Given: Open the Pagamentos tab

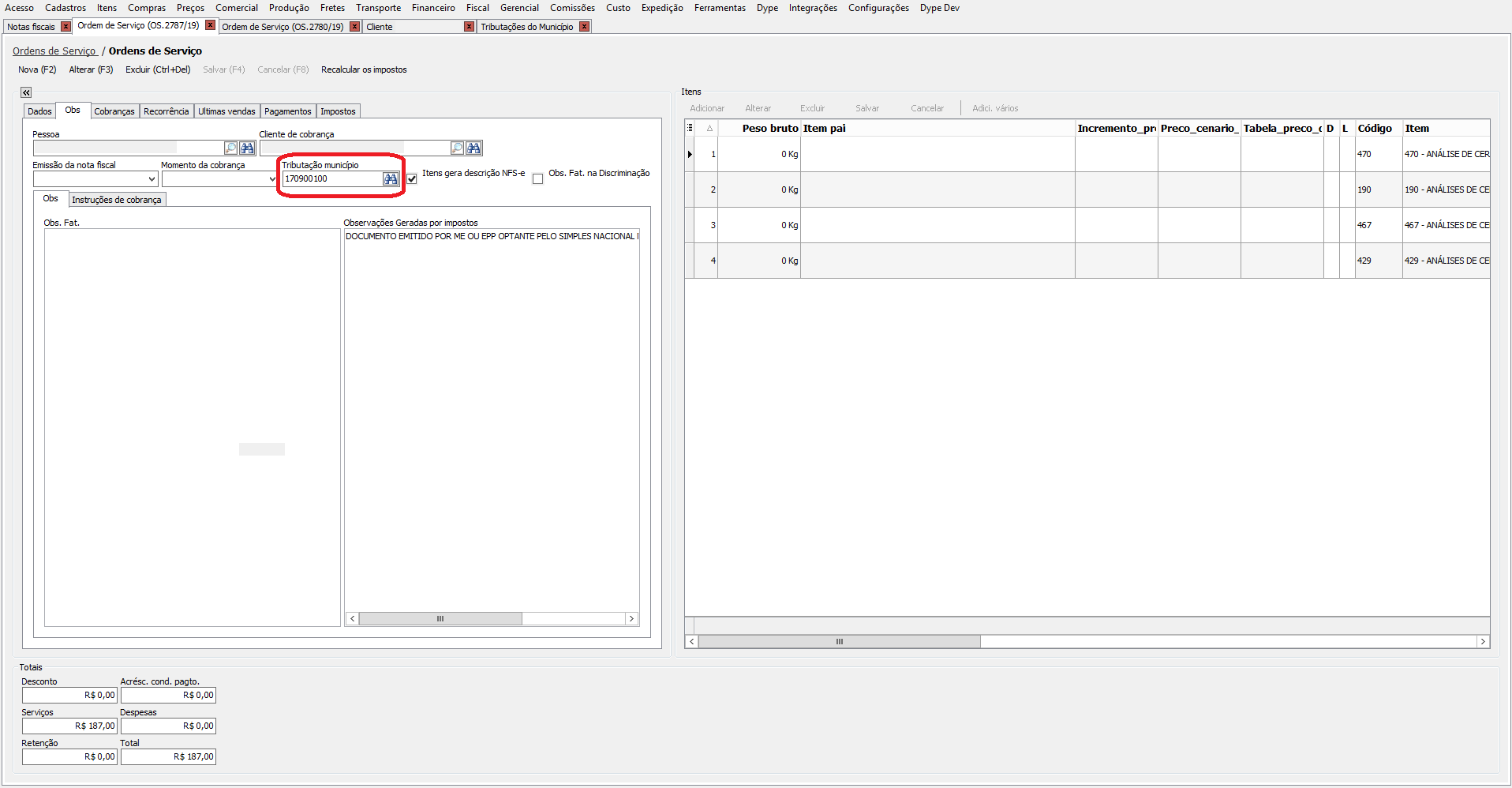Looking at the screenshot, I should point(288,111).
